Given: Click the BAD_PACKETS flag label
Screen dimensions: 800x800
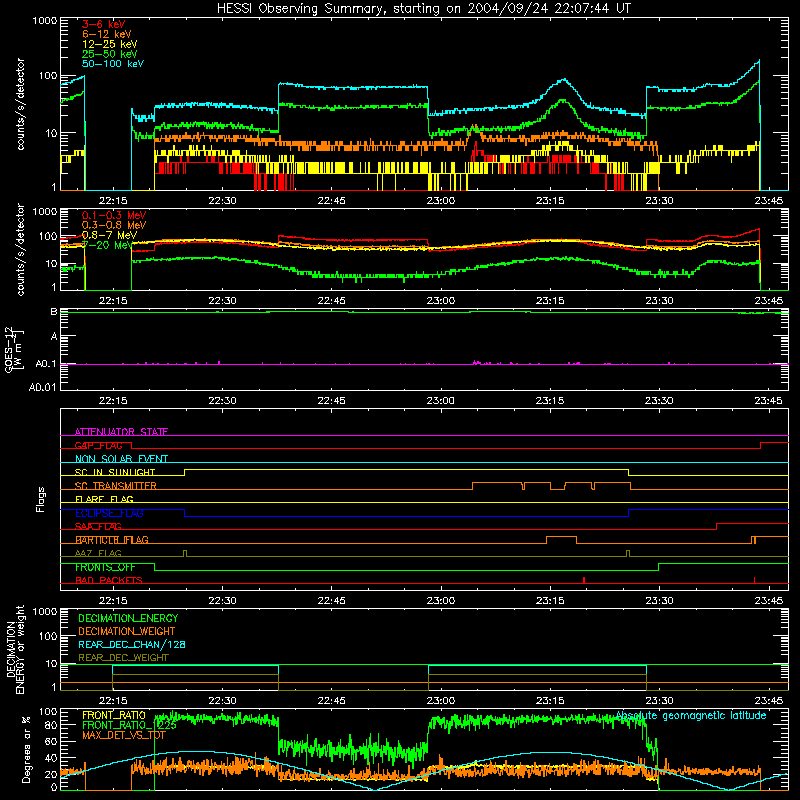Looking at the screenshot, I should [109, 580].
